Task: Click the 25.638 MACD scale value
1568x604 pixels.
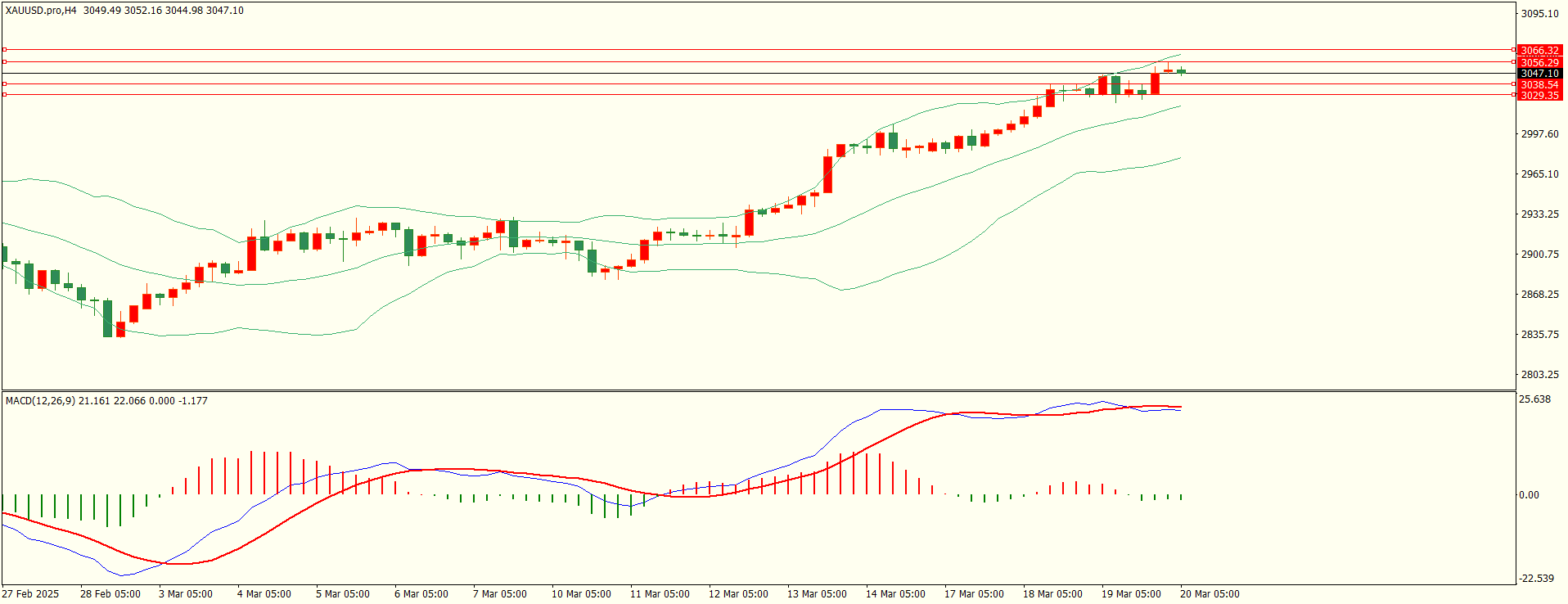Action: 1534,399
